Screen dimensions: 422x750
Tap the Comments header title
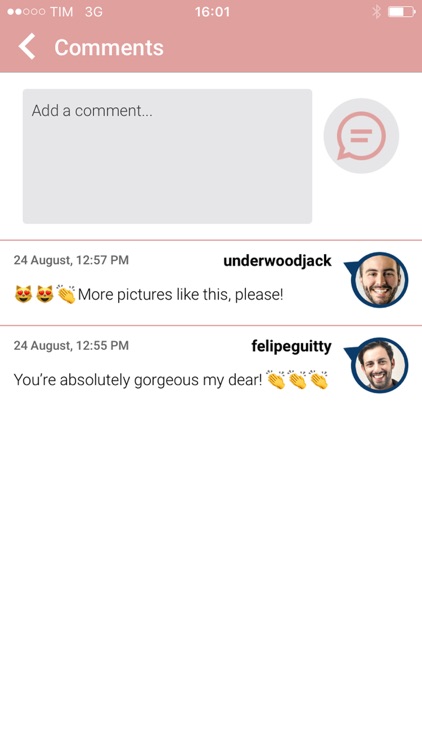(109, 47)
